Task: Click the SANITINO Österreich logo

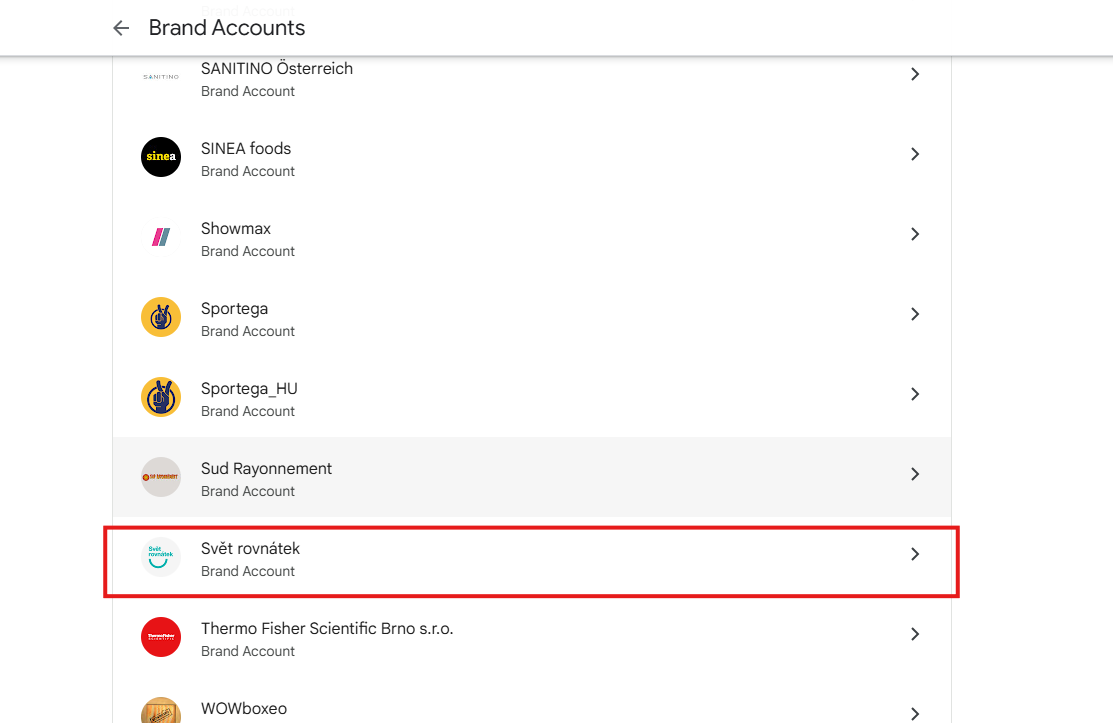Action: [x=161, y=77]
